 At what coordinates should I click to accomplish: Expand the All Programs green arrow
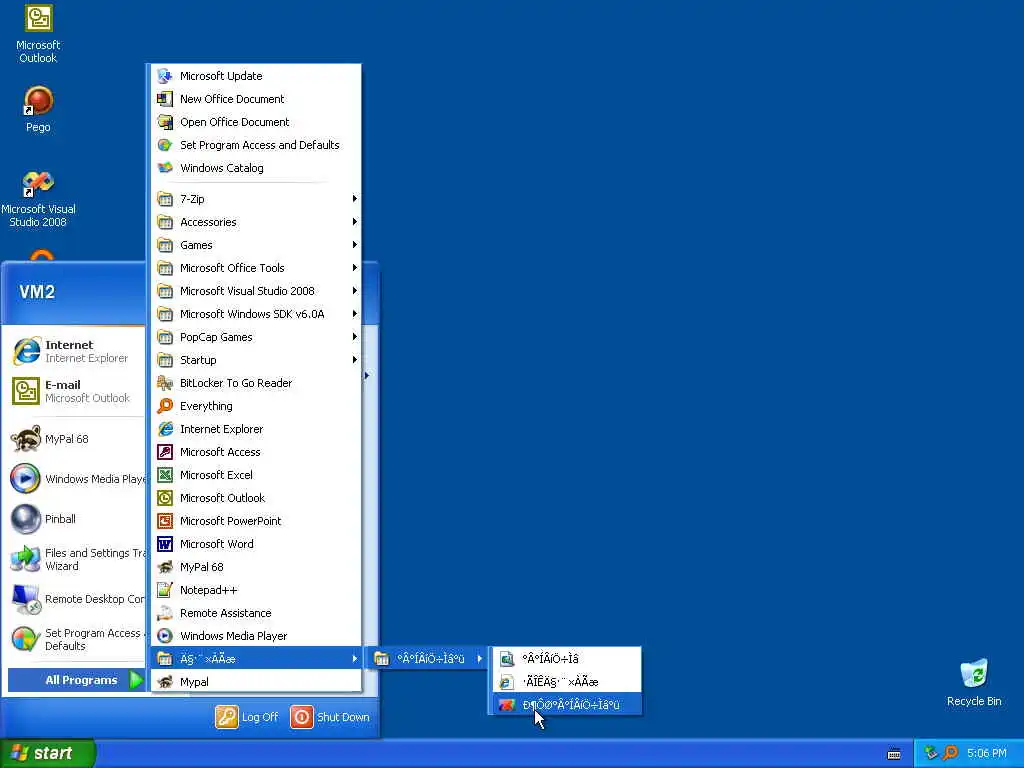136,680
